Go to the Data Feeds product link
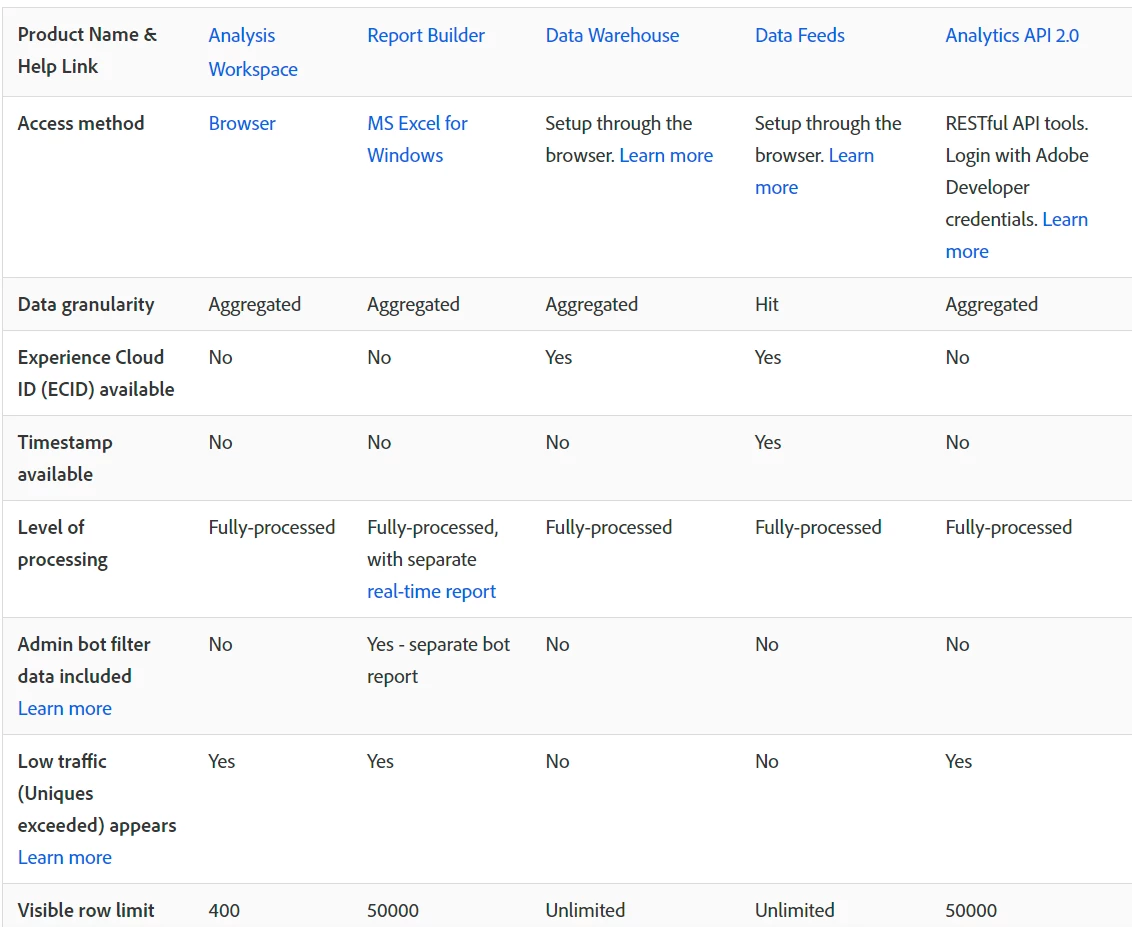The width and height of the screenshot is (1132, 927). [x=799, y=35]
